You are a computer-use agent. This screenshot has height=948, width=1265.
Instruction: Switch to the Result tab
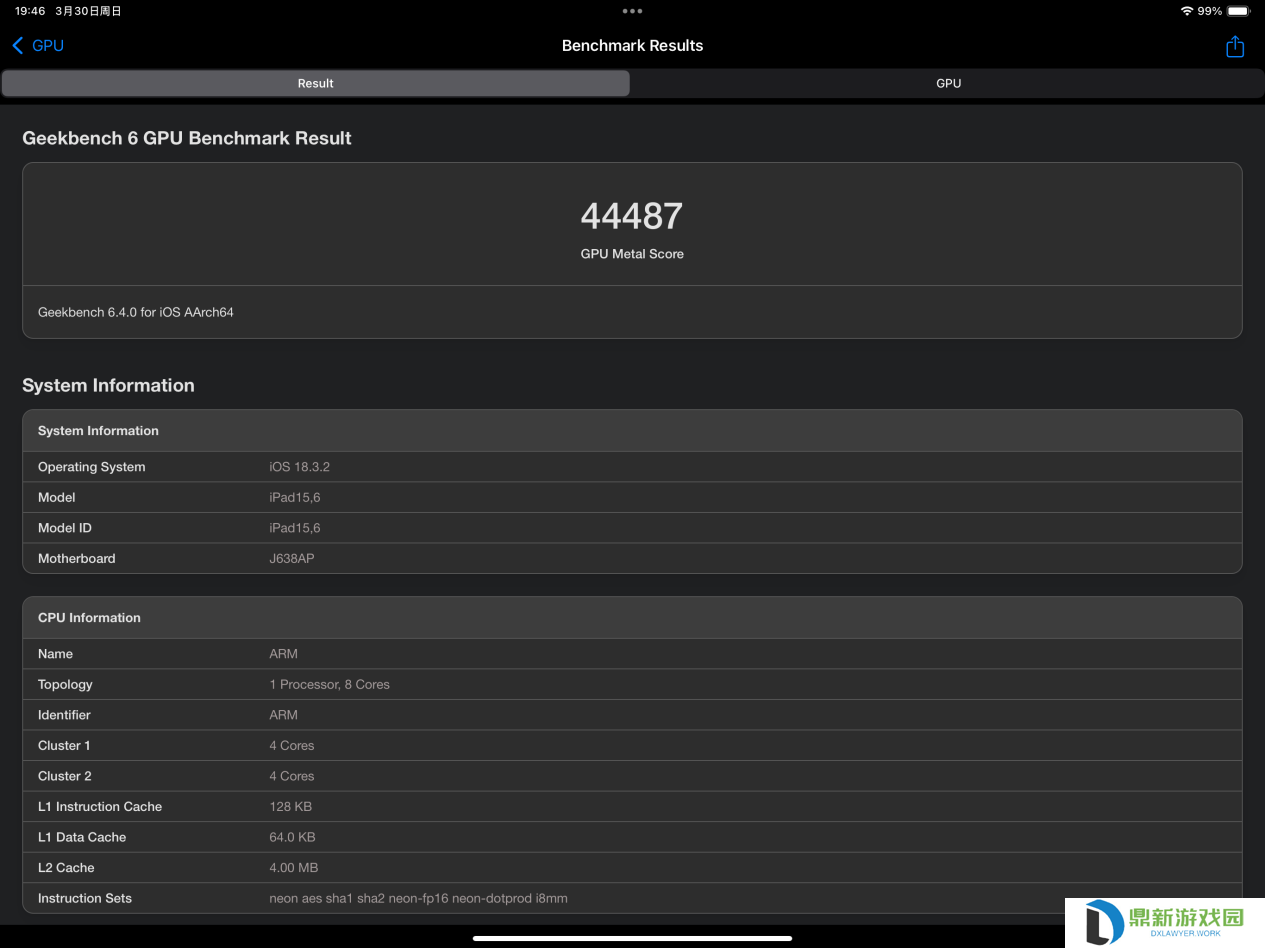(x=316, y=83)
